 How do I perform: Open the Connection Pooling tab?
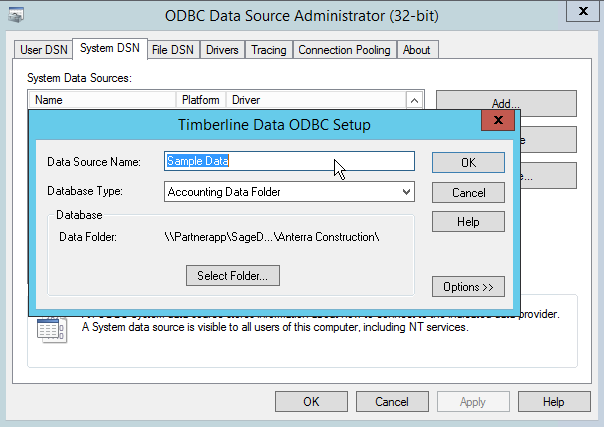click(x=344, y=50)
